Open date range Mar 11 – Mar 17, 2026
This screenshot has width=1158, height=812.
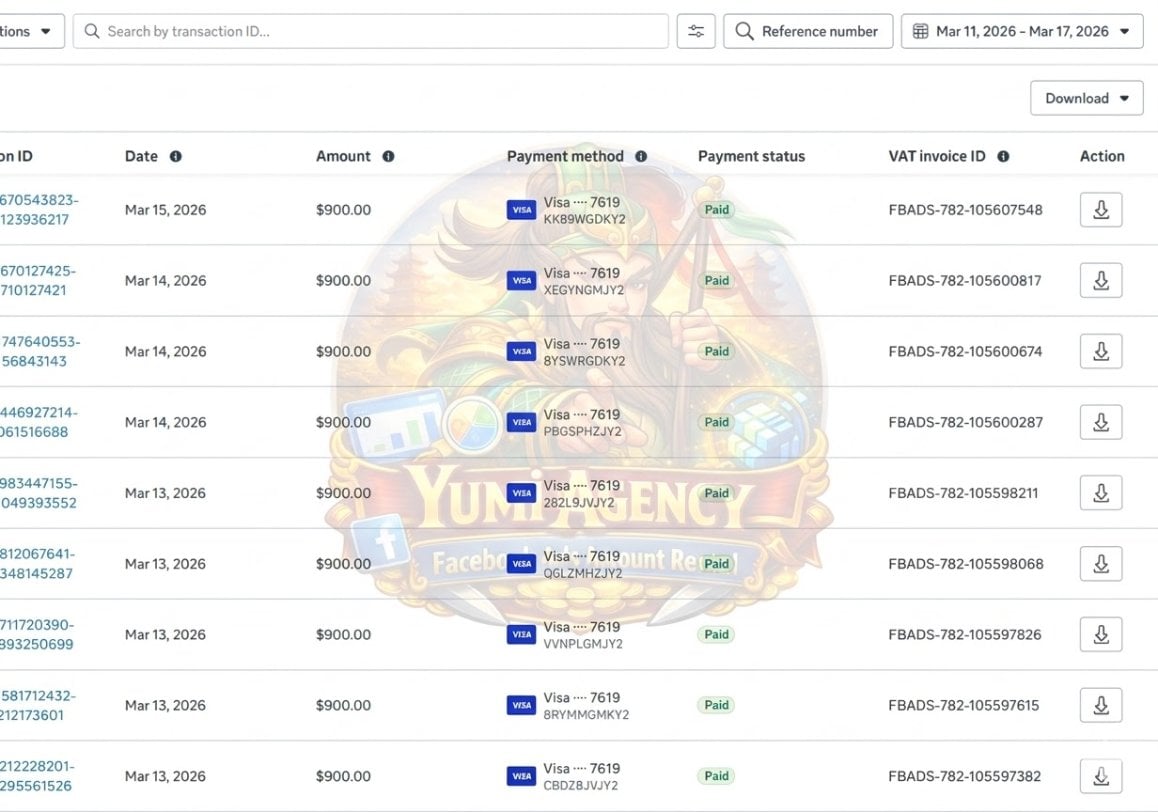tap(1022, 31)
